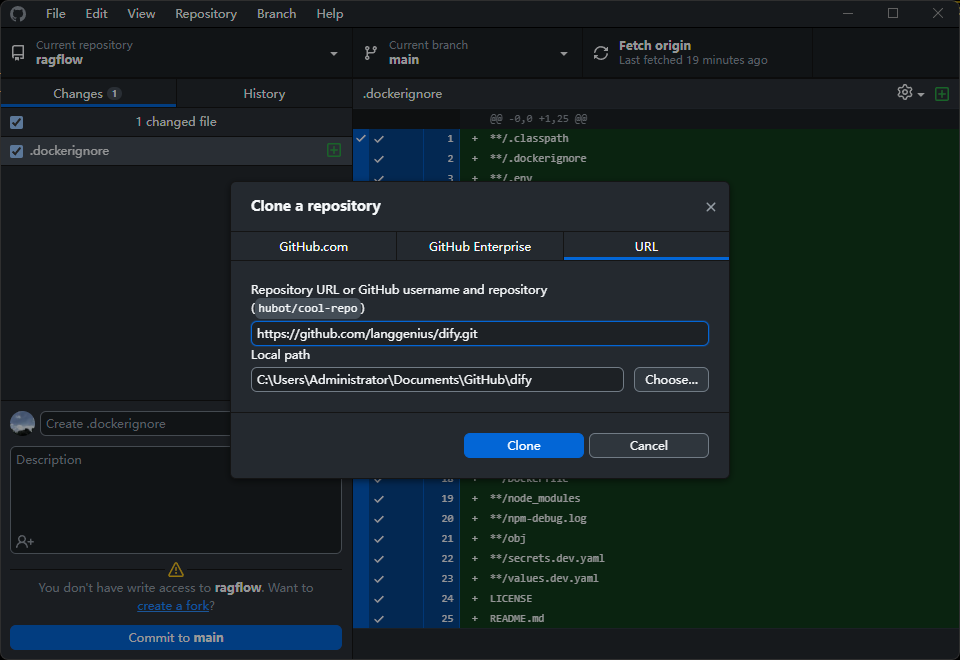The height and width of the screenshot is (660, 960).
Task: Expand the Current branch dropdown
Action: [563, 54]
